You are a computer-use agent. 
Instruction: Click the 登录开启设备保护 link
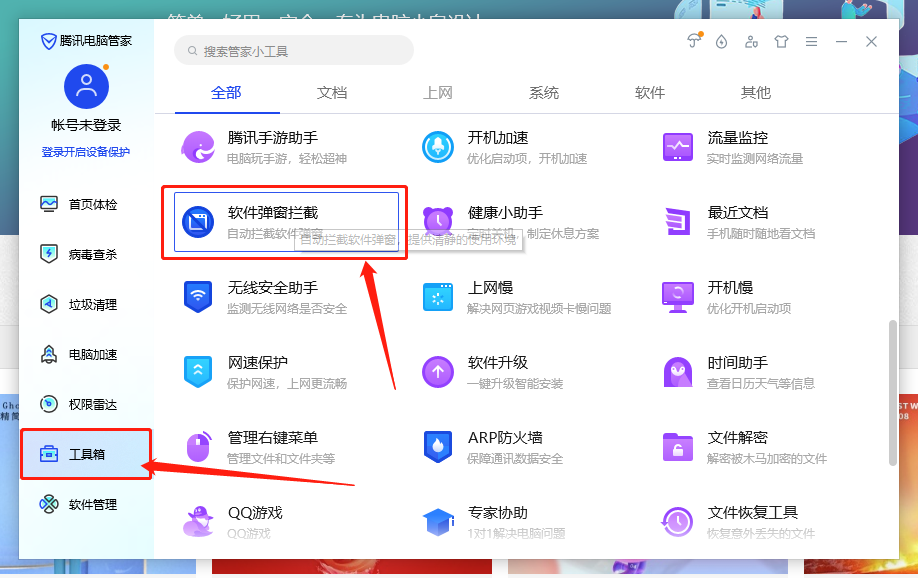pos(85,152)
